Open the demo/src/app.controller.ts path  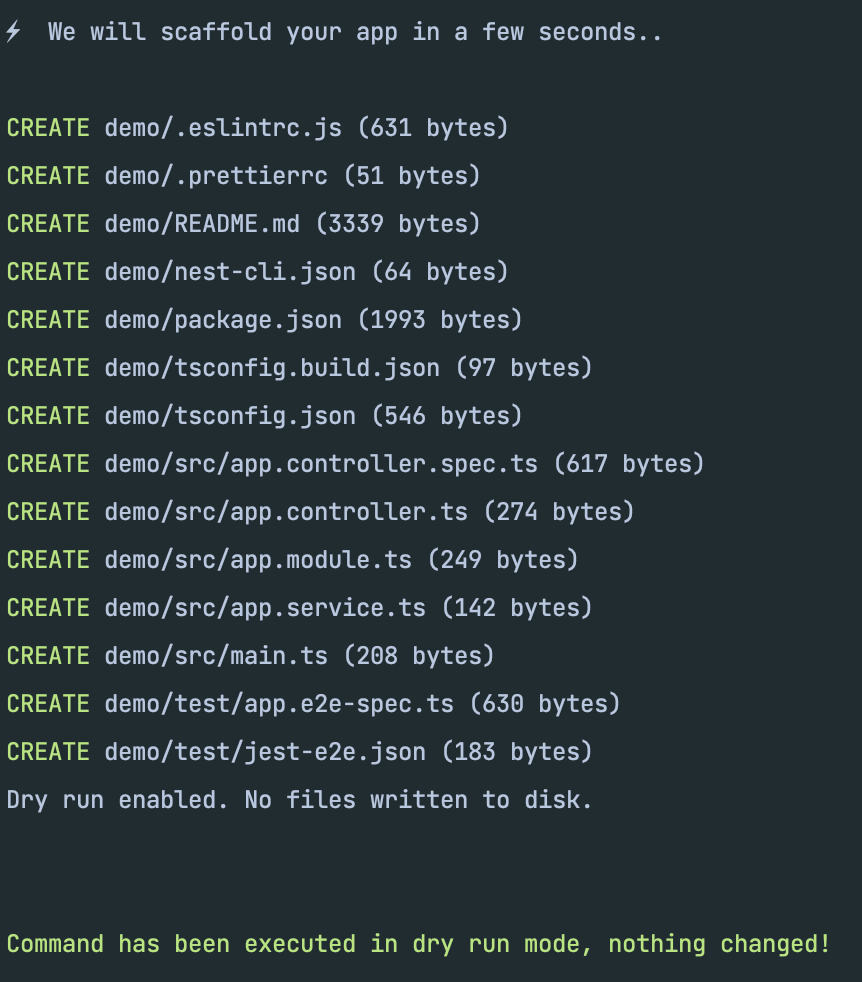(286, 512)
